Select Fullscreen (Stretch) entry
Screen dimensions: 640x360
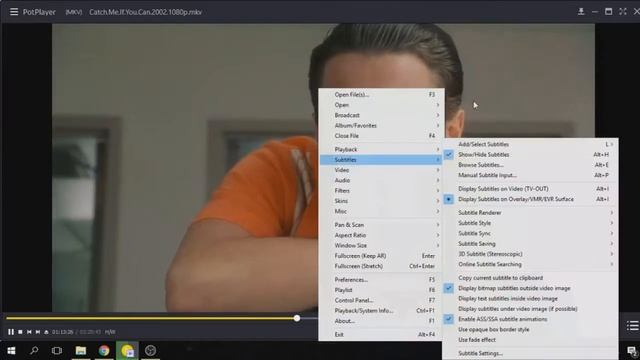pyautogui.click(x=381, y=266)
